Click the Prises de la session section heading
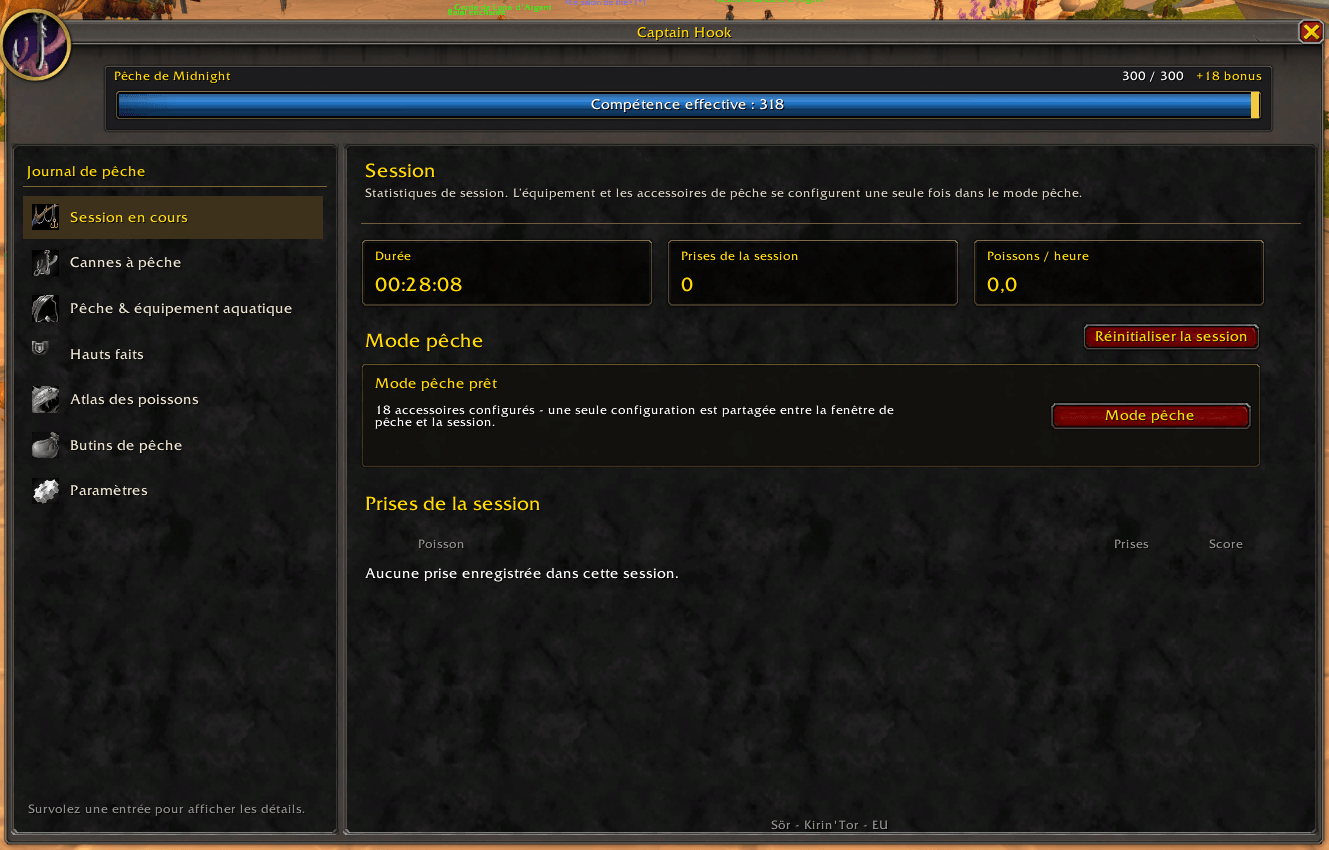The width and height of the screenshot is (1329, 850). [452, 504]
